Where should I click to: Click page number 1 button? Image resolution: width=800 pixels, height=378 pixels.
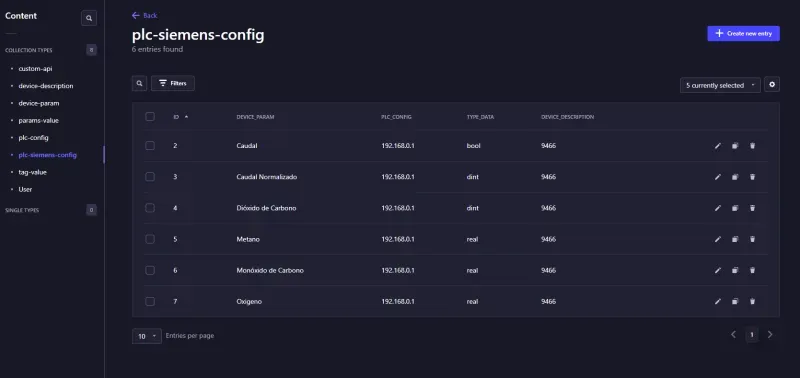tap(752, 335)
